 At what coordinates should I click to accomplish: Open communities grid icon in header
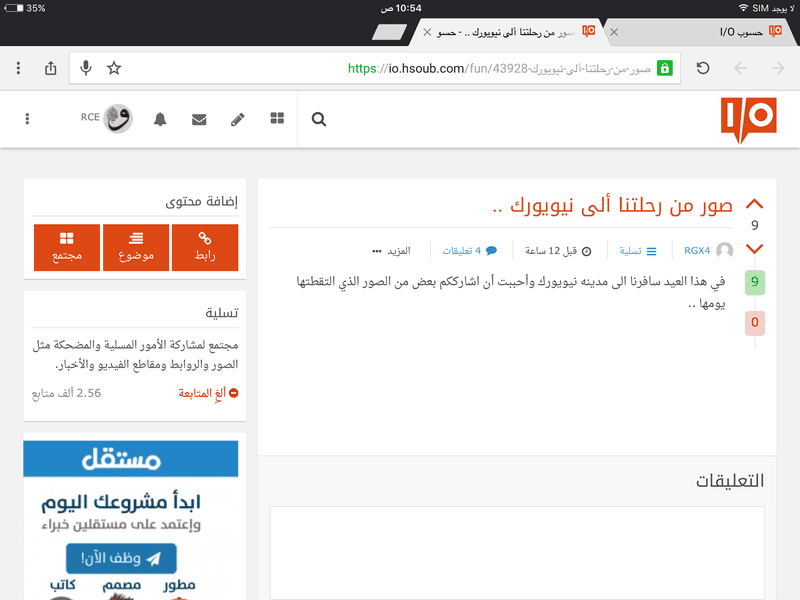(x=277, y=118)
